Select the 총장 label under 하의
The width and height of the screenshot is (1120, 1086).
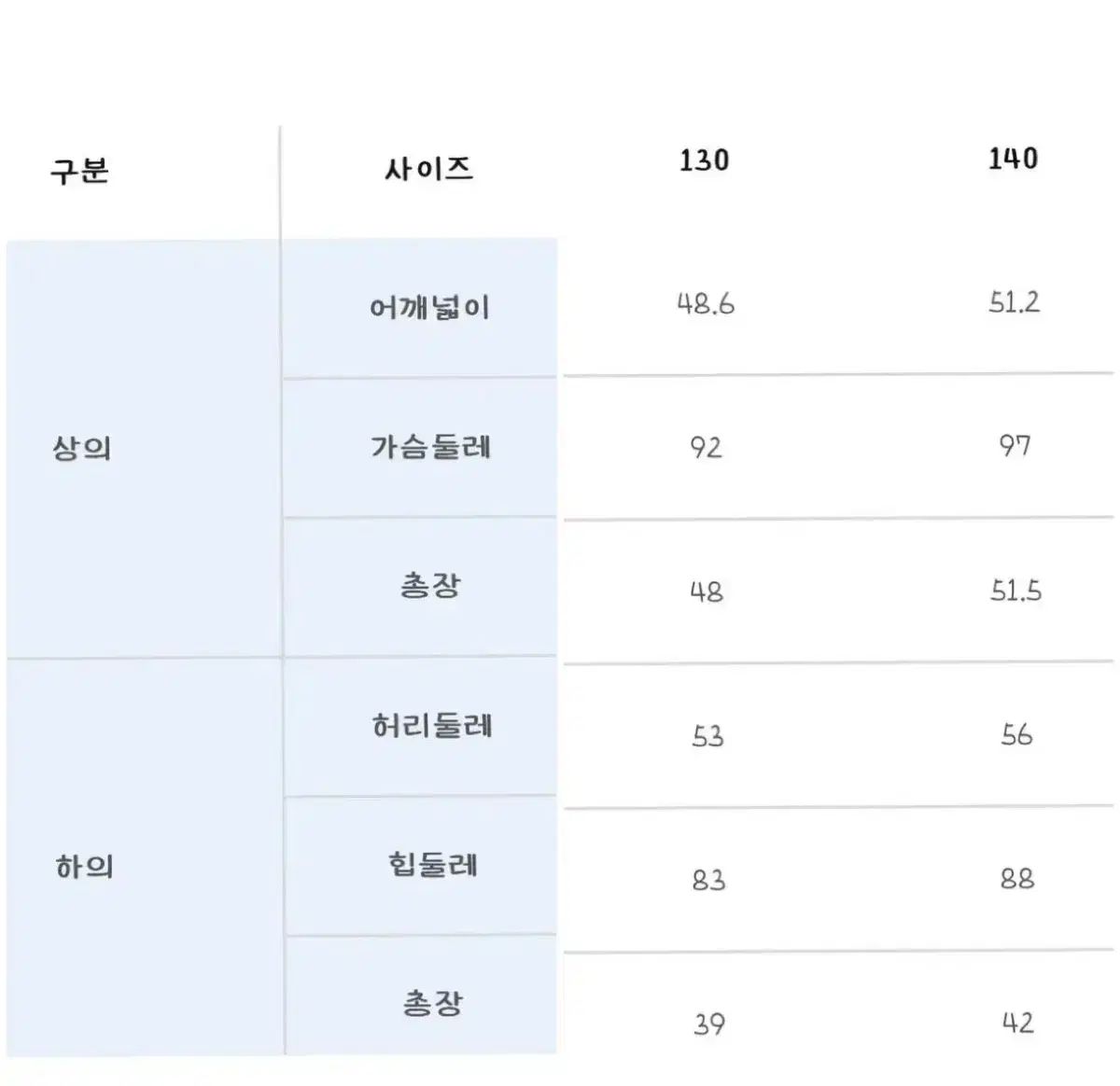click(432, 1004)
